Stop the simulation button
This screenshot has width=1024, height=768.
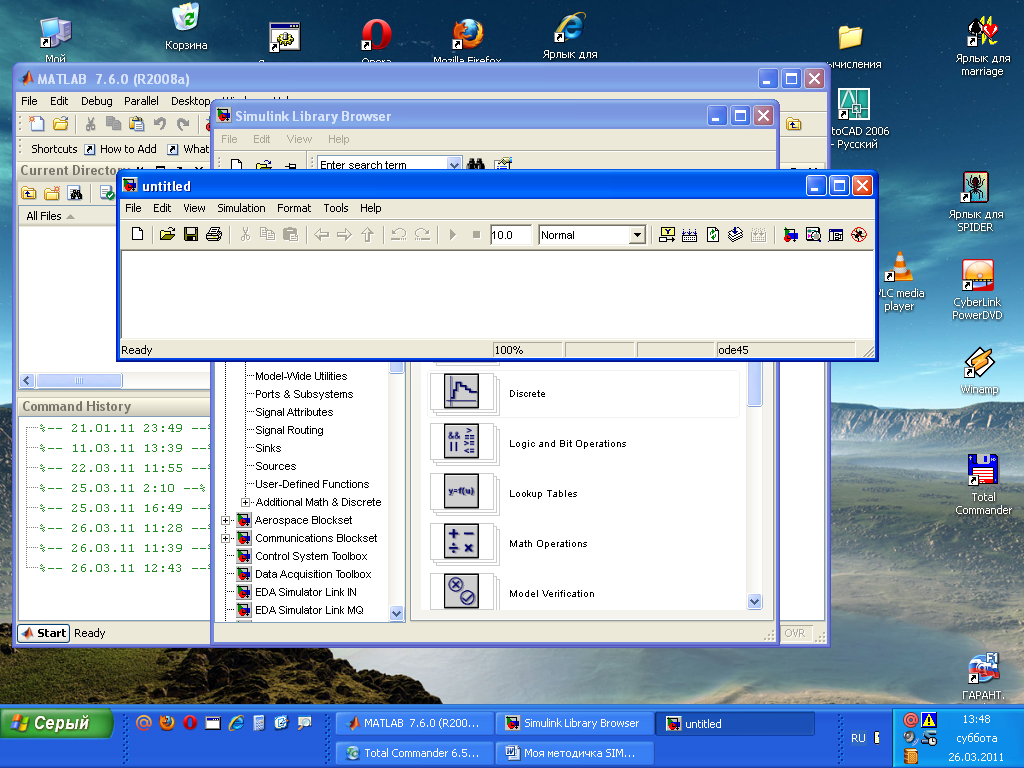click(476, 234)
